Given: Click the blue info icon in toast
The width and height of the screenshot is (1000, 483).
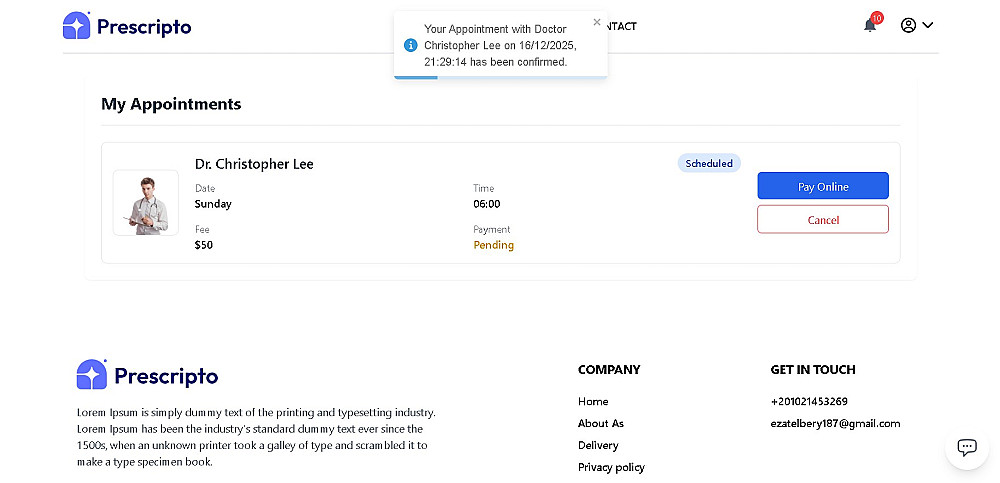Looking at the screenshot, I should pyautogui.click(x=410, y=45).
